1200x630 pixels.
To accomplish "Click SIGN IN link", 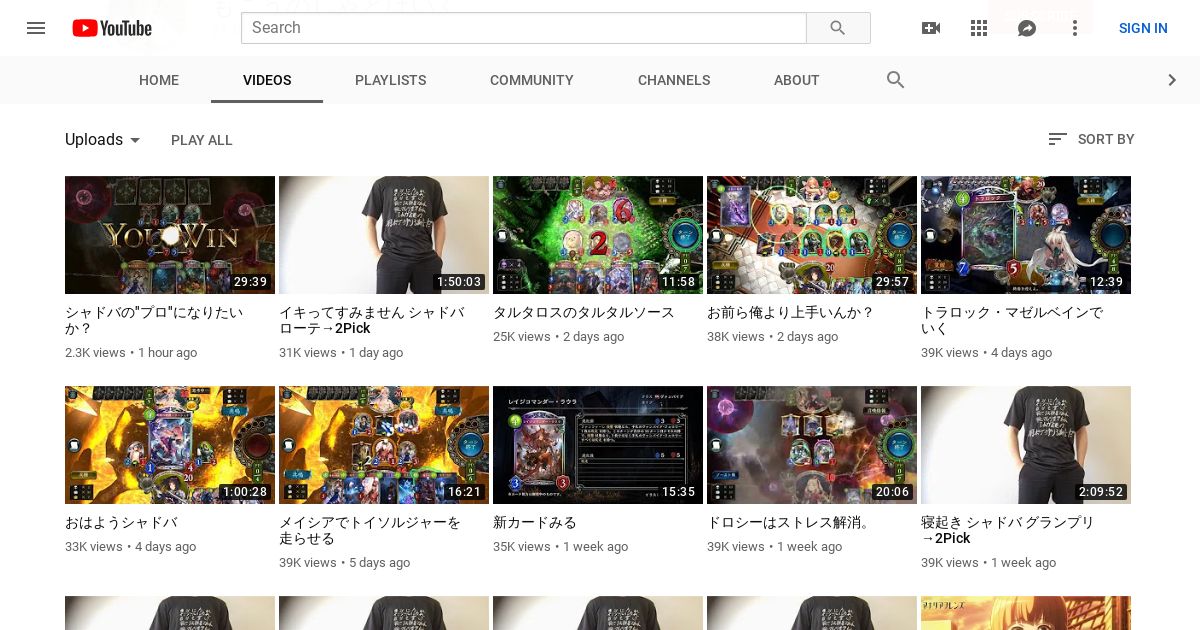I will coord(1143,28).
